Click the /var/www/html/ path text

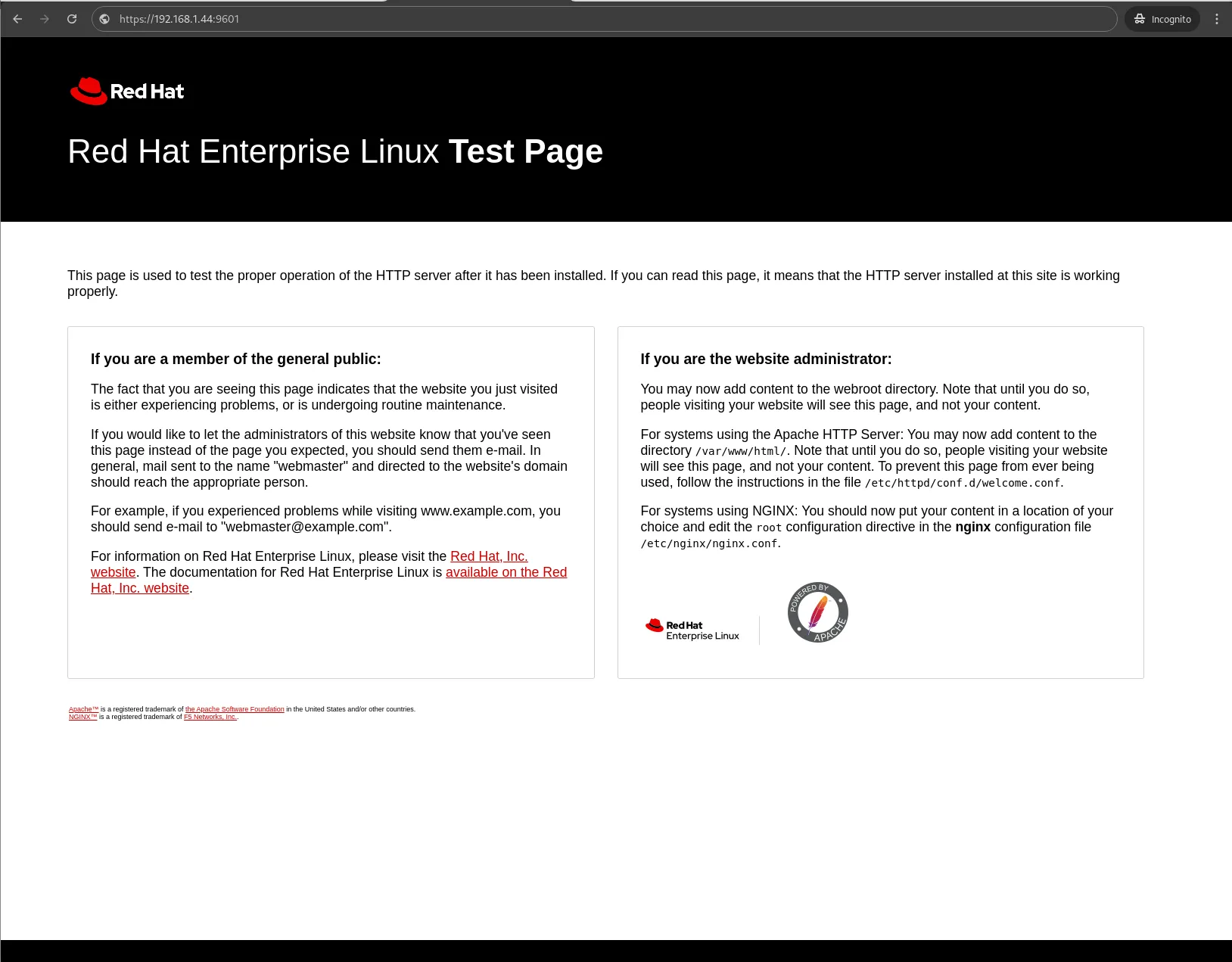tap(741, 451)
